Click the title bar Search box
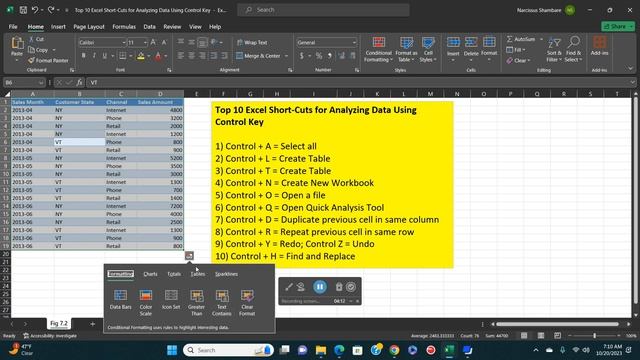Image resolution: width=640 pixels, height=360 pixels. pyautogui.click(x=323, y=10)
